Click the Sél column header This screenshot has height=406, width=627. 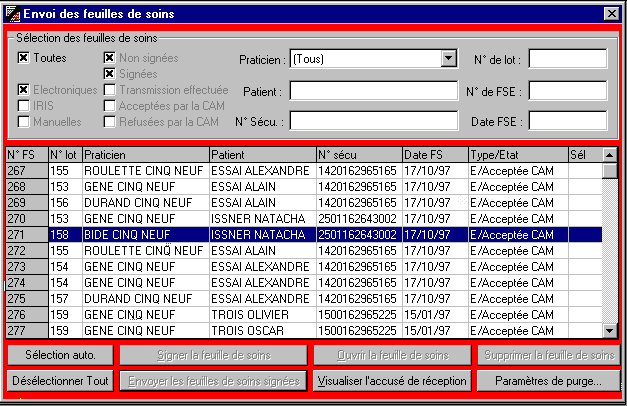(585, 155)
